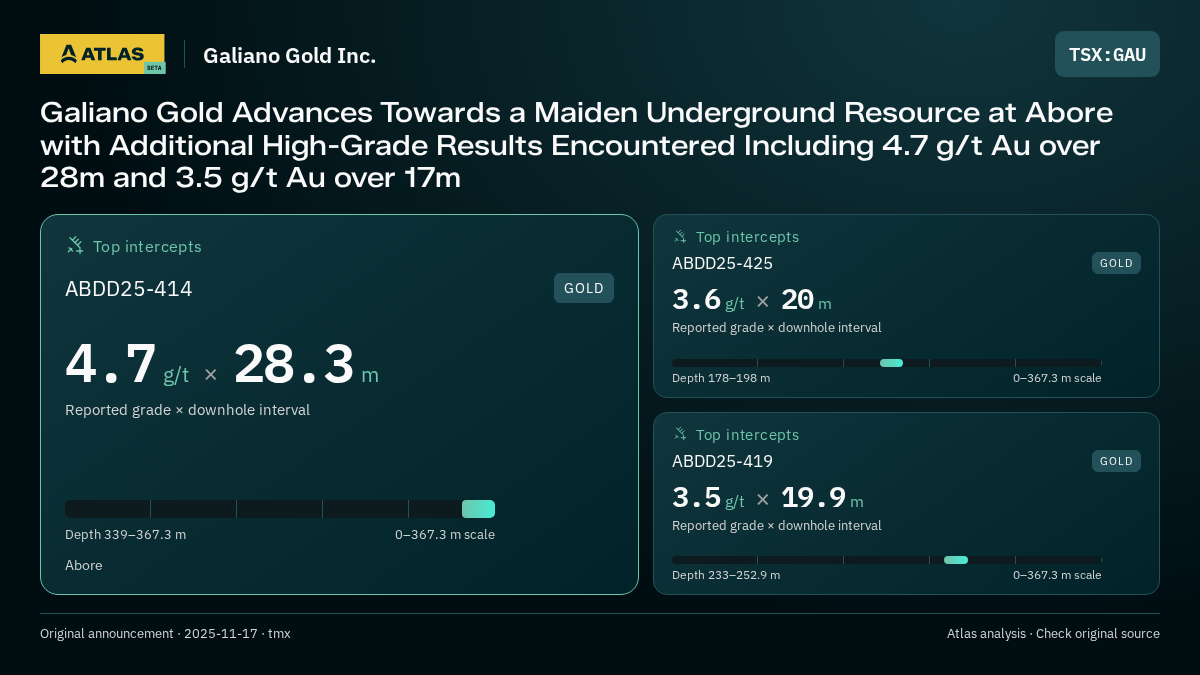Click 'Top intercepts' label on ABDD25-419 card
The image size is (1200, 675).
747,435
